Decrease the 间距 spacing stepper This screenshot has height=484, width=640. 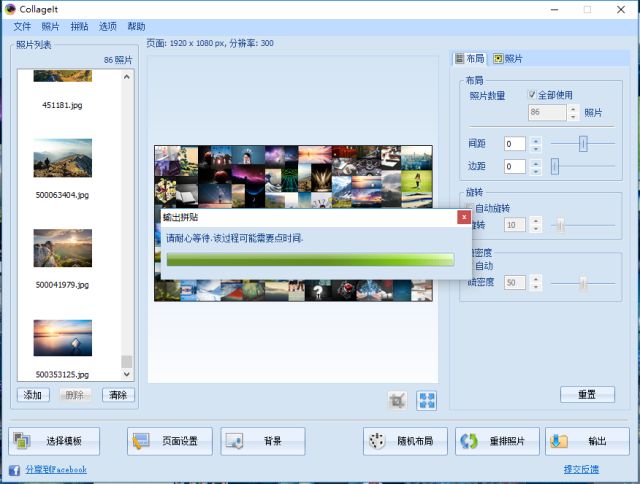536,147
